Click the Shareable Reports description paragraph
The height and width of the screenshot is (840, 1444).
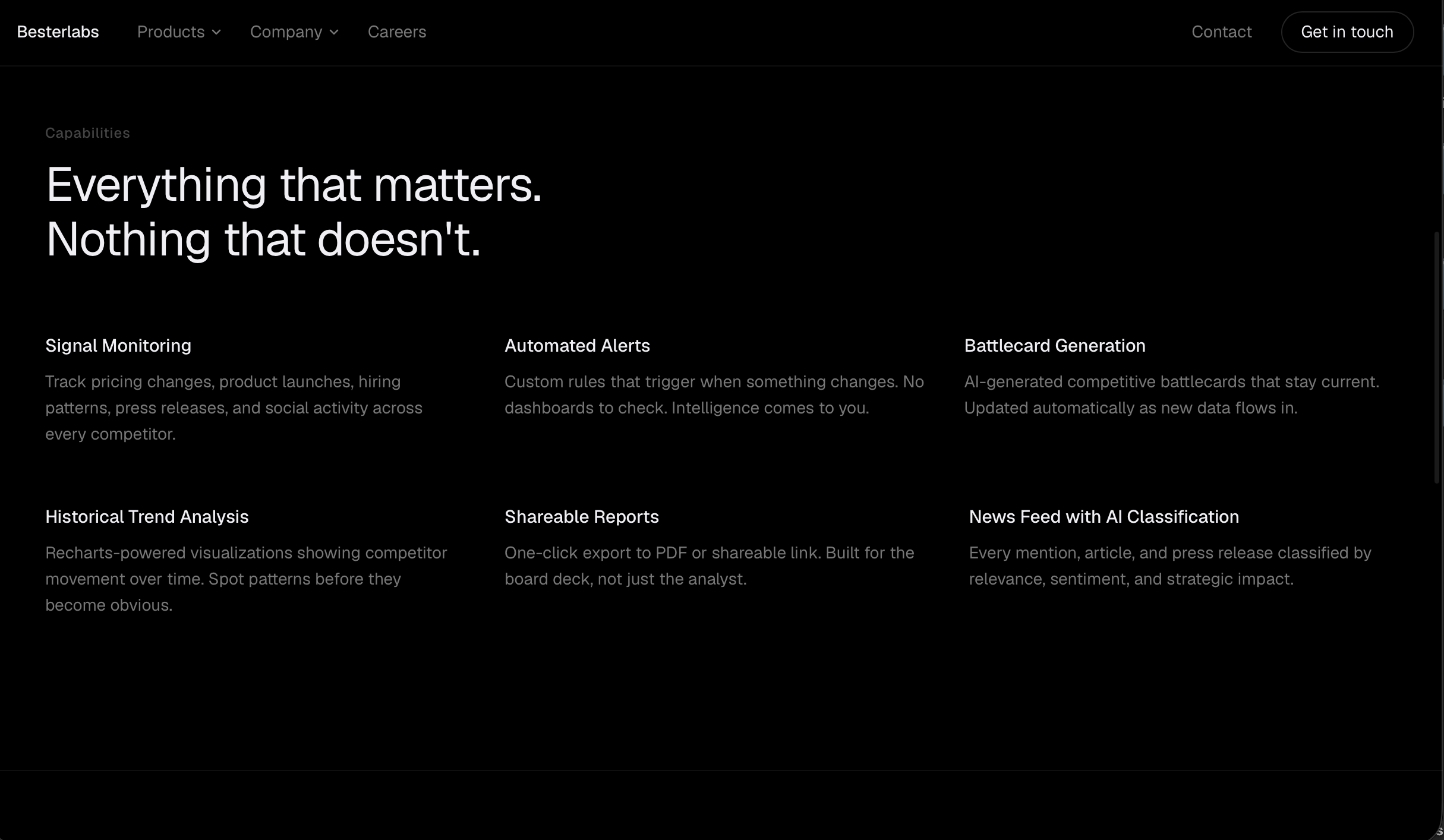tap(709, 566)
